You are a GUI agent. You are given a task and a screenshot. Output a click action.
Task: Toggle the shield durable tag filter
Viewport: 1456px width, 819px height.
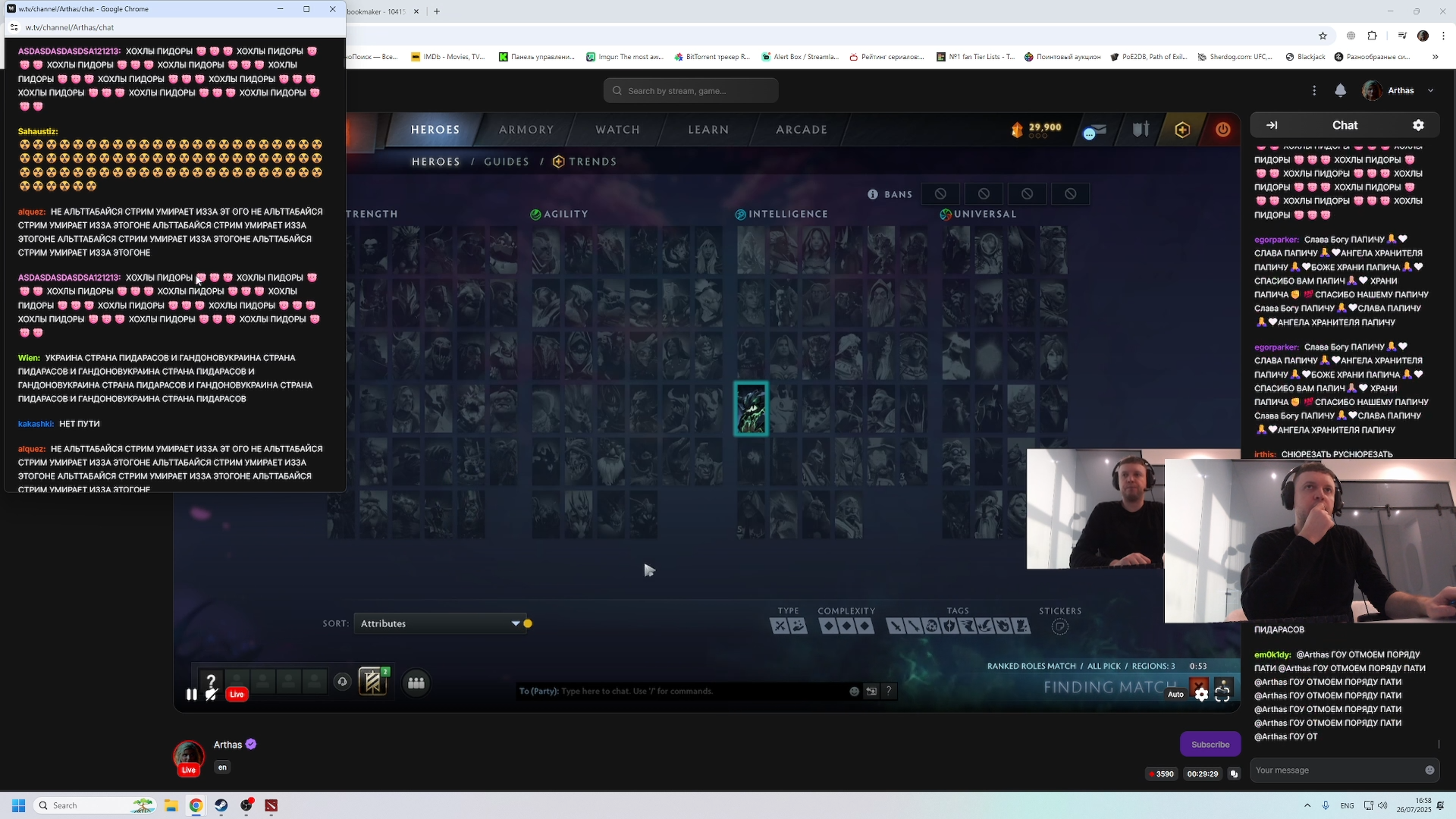pyautogui.click(x=949, y=626)
